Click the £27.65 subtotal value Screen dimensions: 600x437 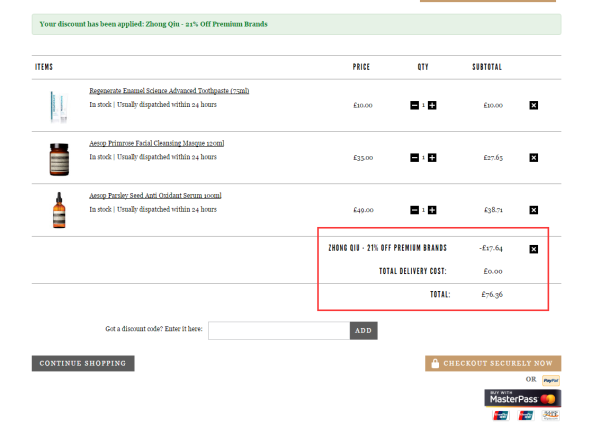click(x=493, y=158)
